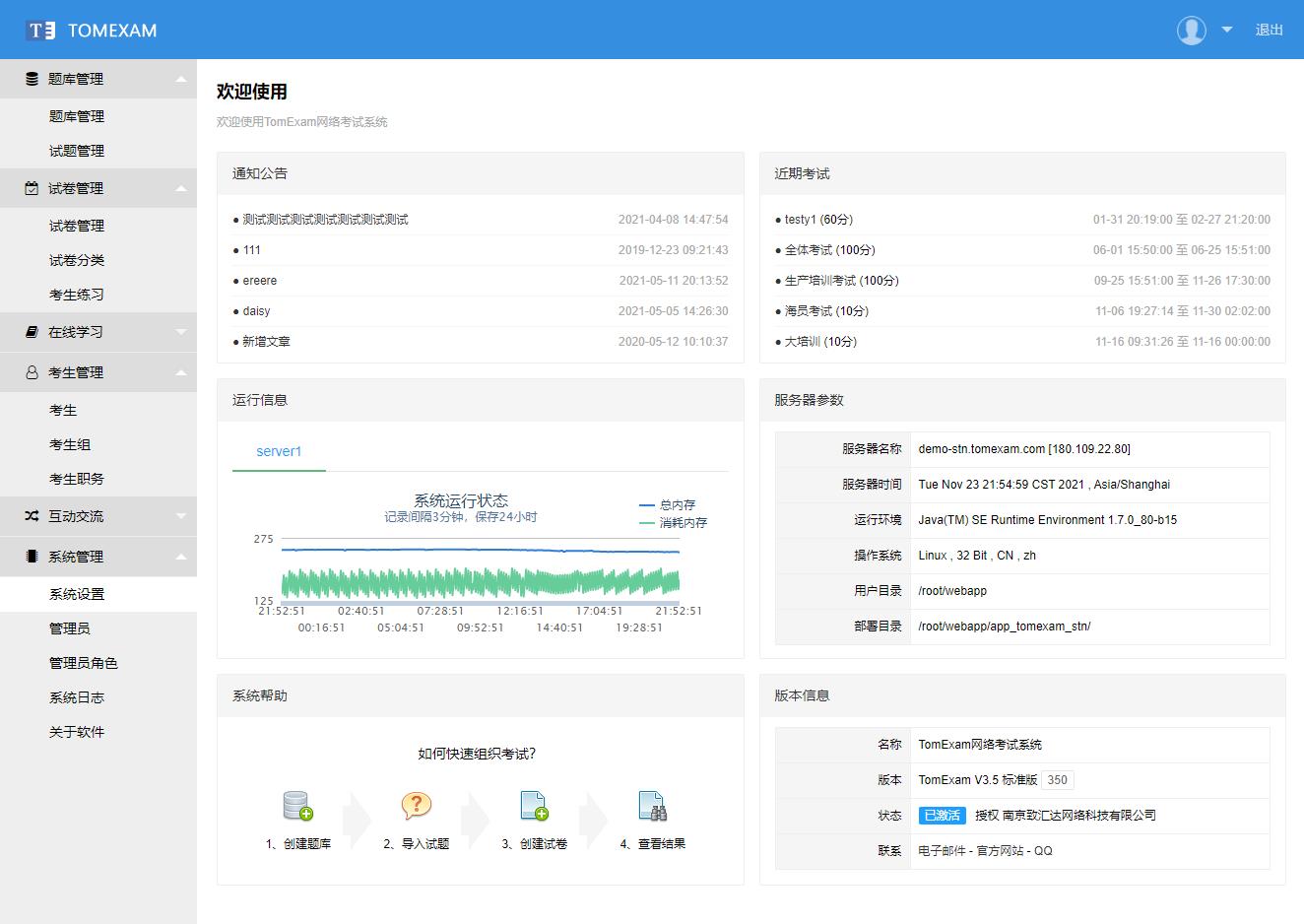Open the user account dropdown arrow

coord(1227,31)
